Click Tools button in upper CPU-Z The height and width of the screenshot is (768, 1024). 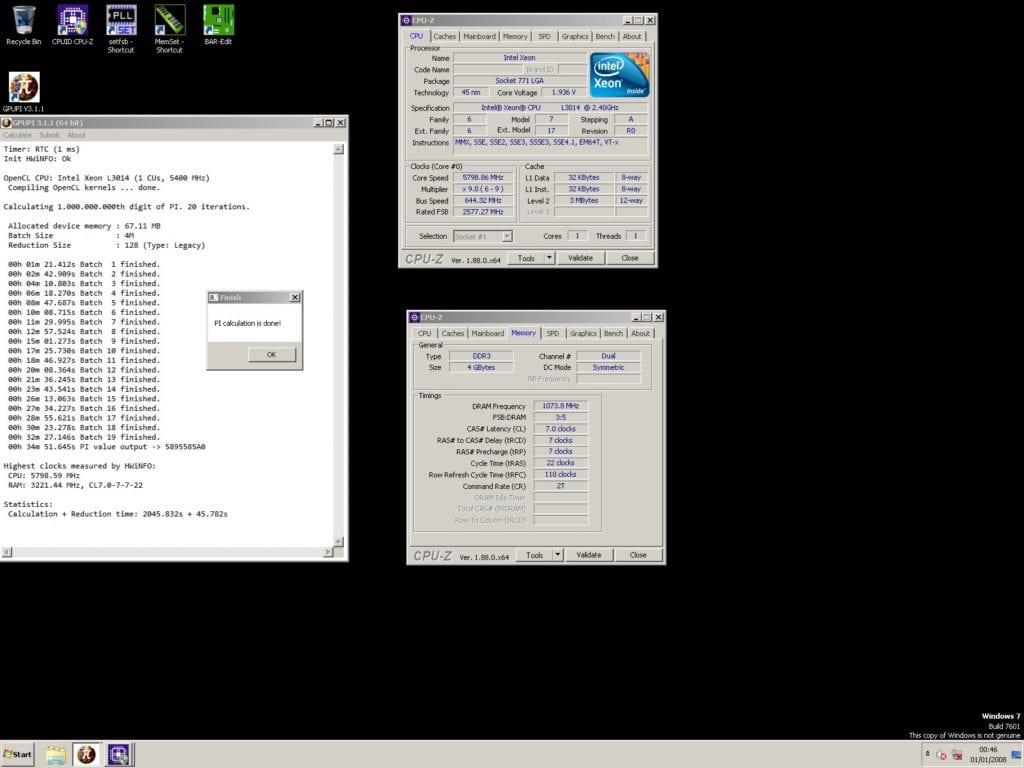pos(526,258)
